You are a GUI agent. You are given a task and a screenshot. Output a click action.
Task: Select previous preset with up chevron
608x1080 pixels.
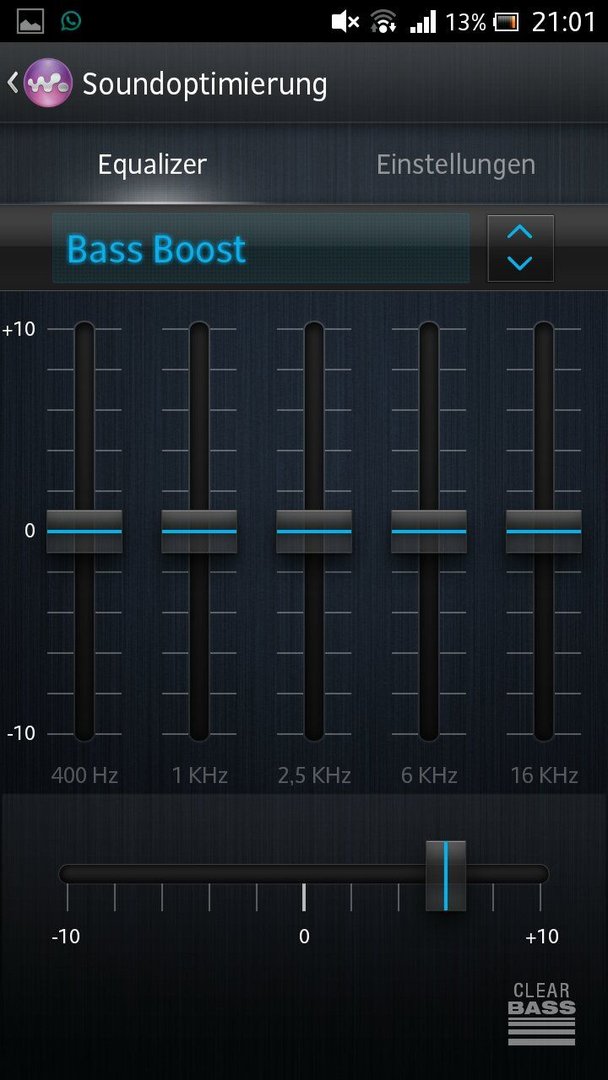520,232
